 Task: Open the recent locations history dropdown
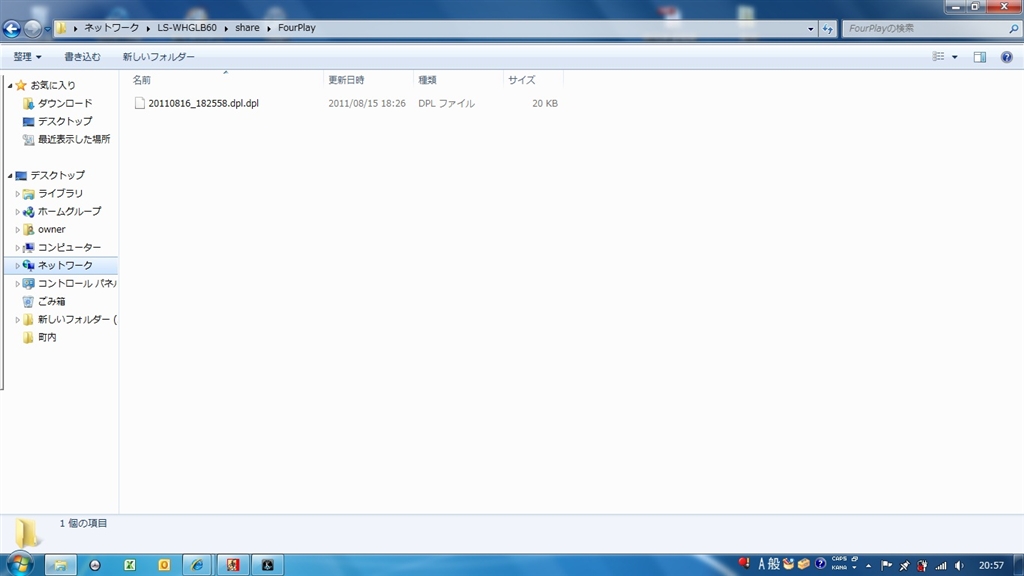click(x=47, y=29)
